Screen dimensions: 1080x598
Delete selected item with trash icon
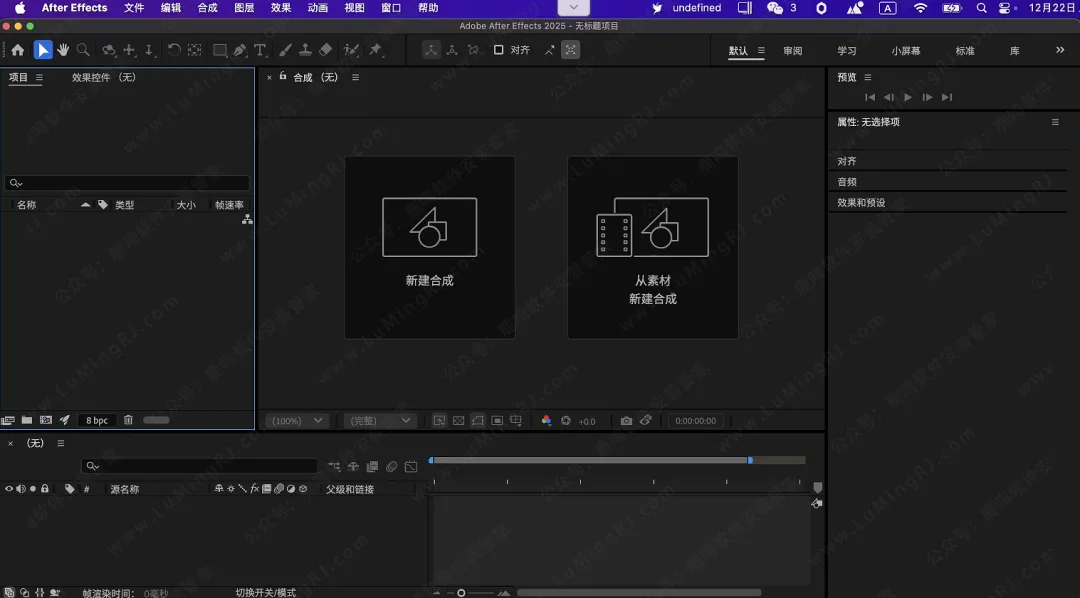128,421
